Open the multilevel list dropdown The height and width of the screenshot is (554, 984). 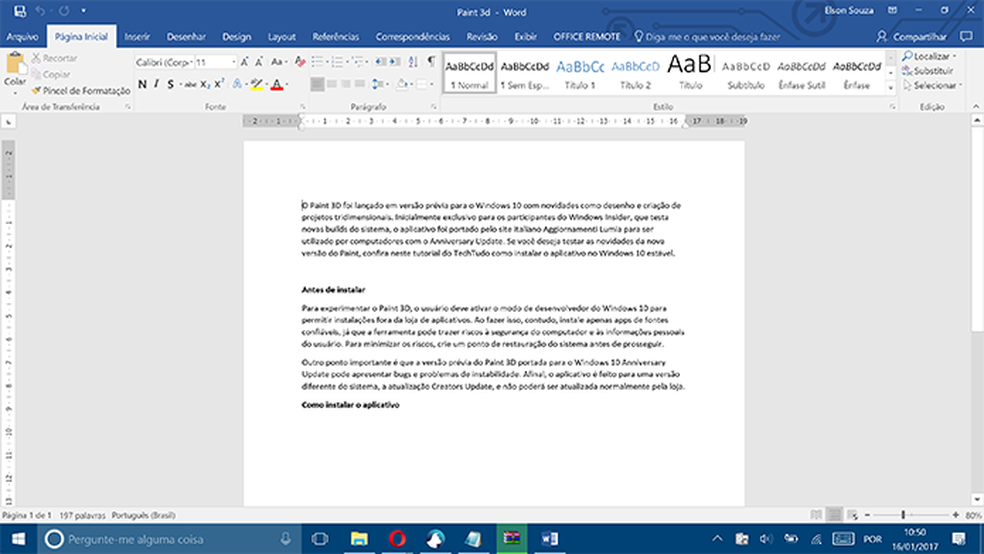[367, 61]
